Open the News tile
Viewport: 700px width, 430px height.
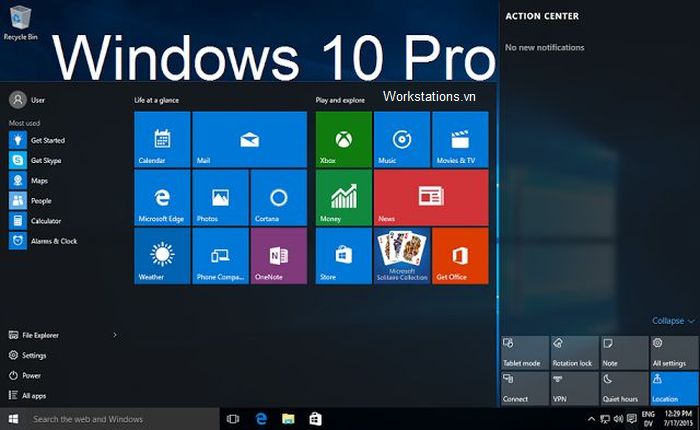coord(431,197)
